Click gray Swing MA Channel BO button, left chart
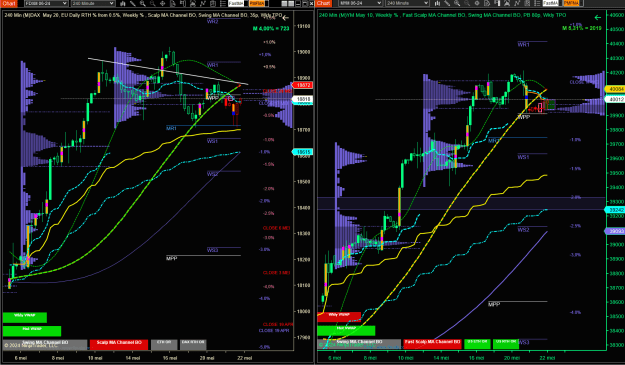The image size is (625, 365). point(45,345)
